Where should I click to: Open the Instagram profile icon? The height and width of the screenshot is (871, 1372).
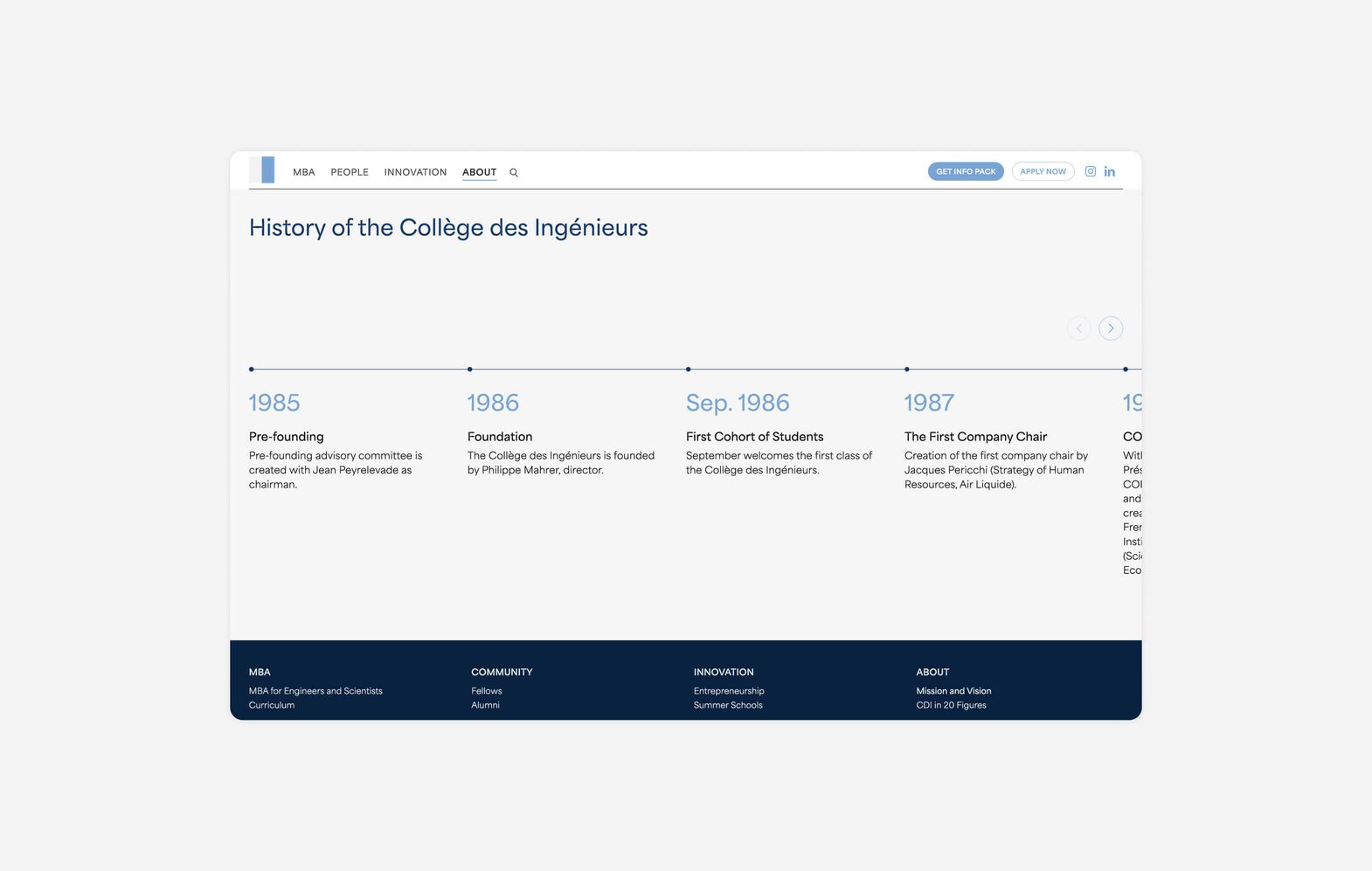tap(1090, 172)
